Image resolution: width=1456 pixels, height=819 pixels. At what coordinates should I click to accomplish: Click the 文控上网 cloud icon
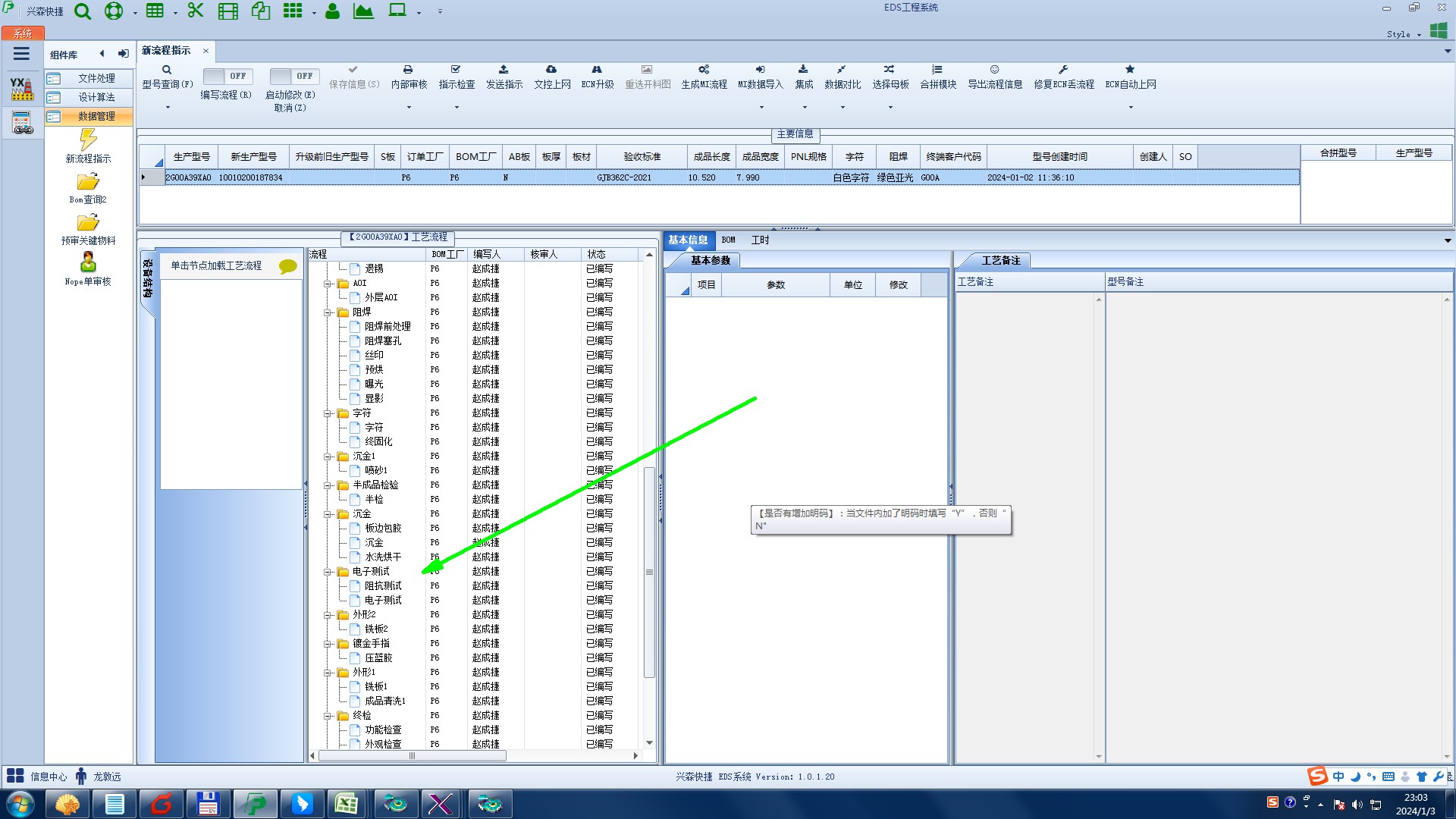(x=551, y=70)
